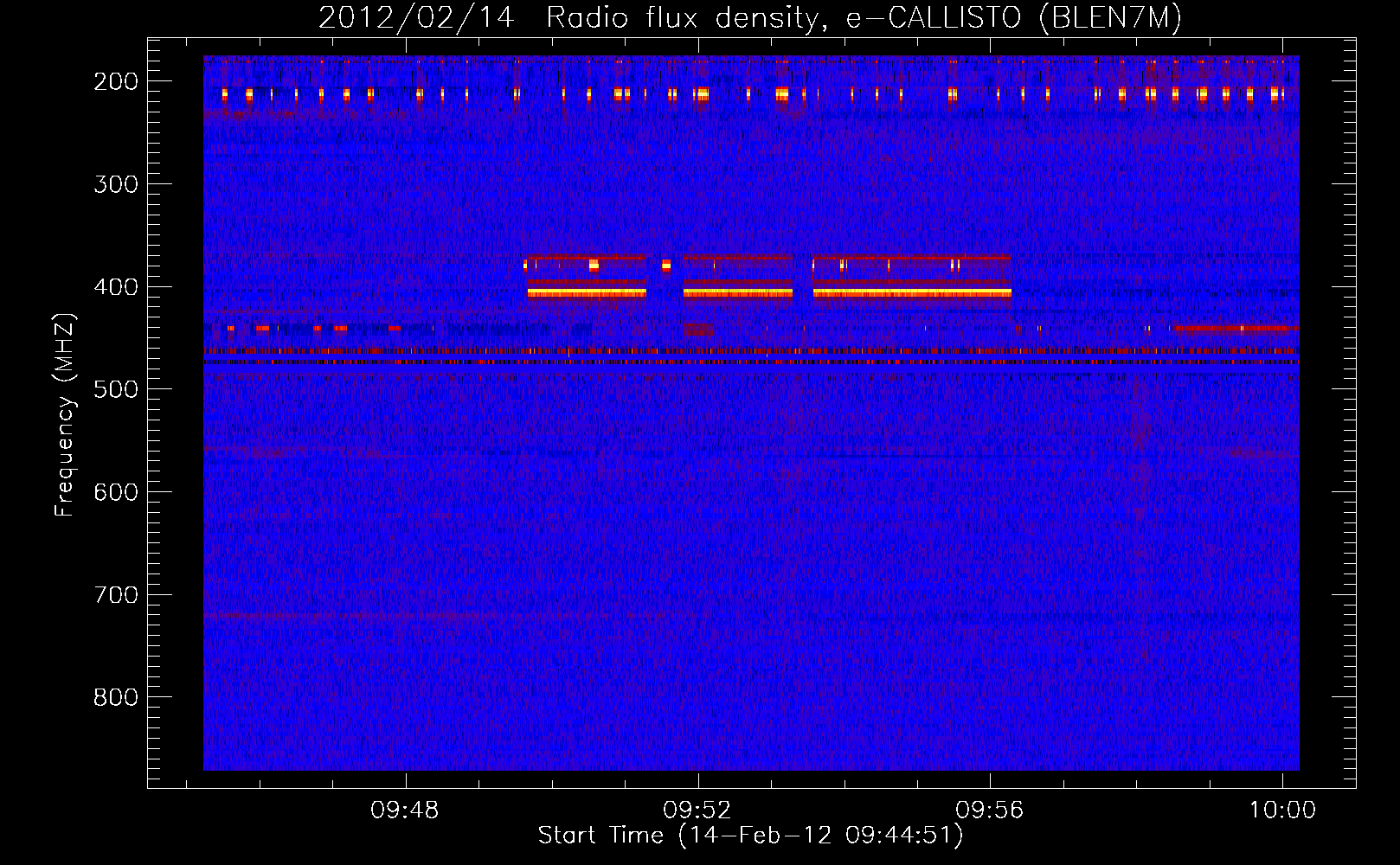1400x865 pixels.
Task: Click the 500 frequency tick label
Action: click(116, 389)
